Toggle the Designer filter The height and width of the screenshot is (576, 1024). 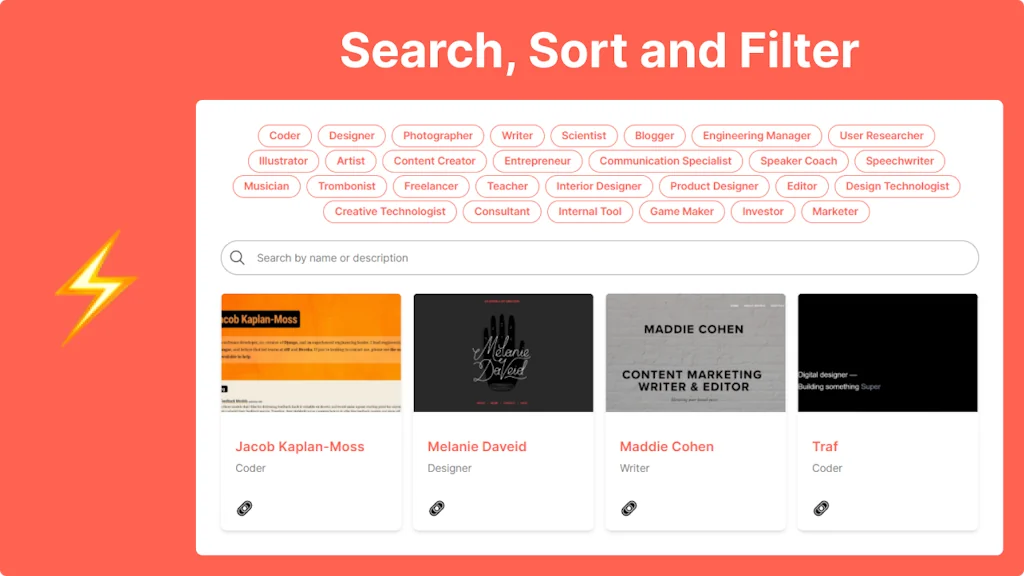(x=351, y=135)
